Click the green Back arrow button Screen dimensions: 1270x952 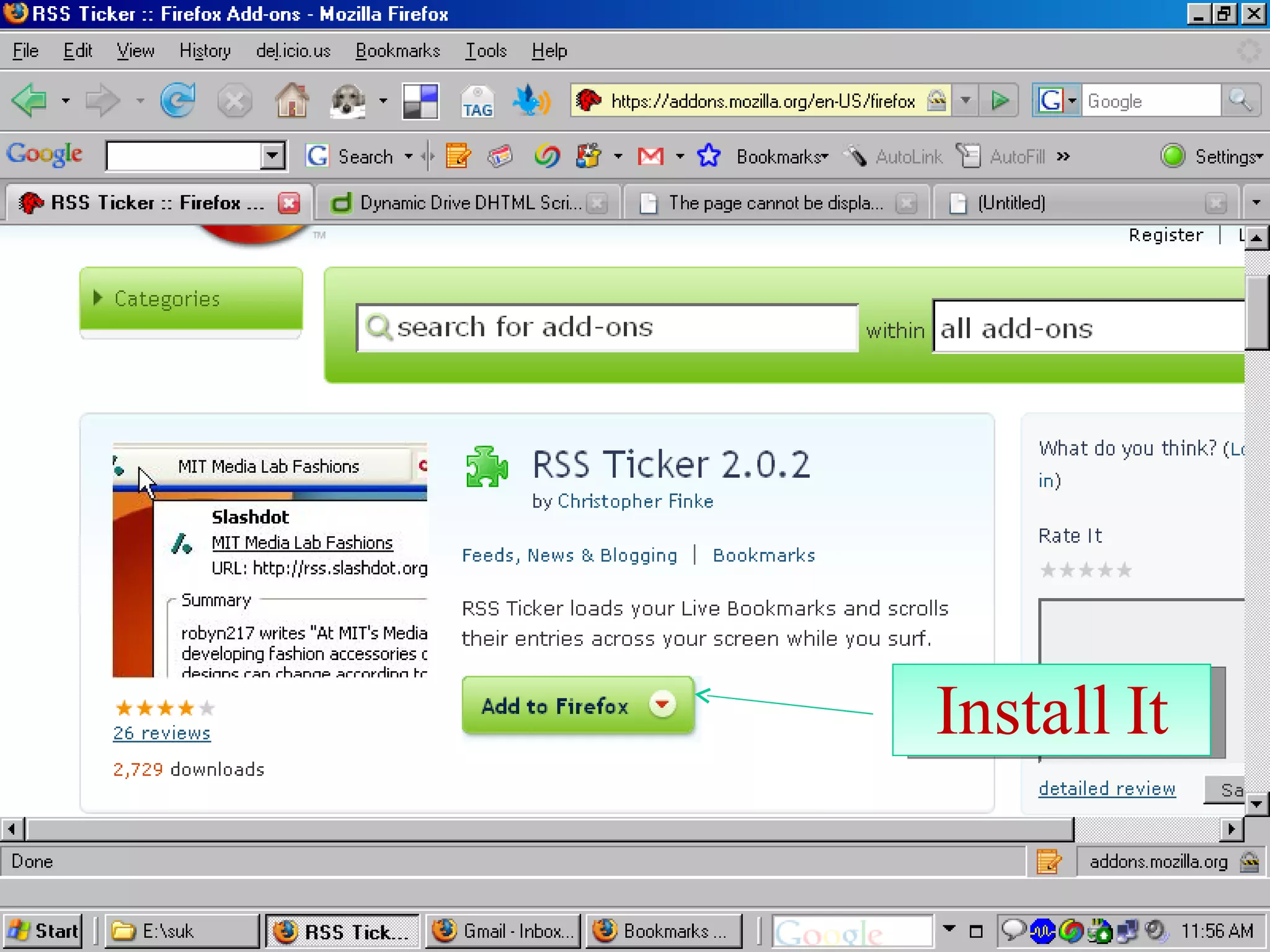pos(29,100)
